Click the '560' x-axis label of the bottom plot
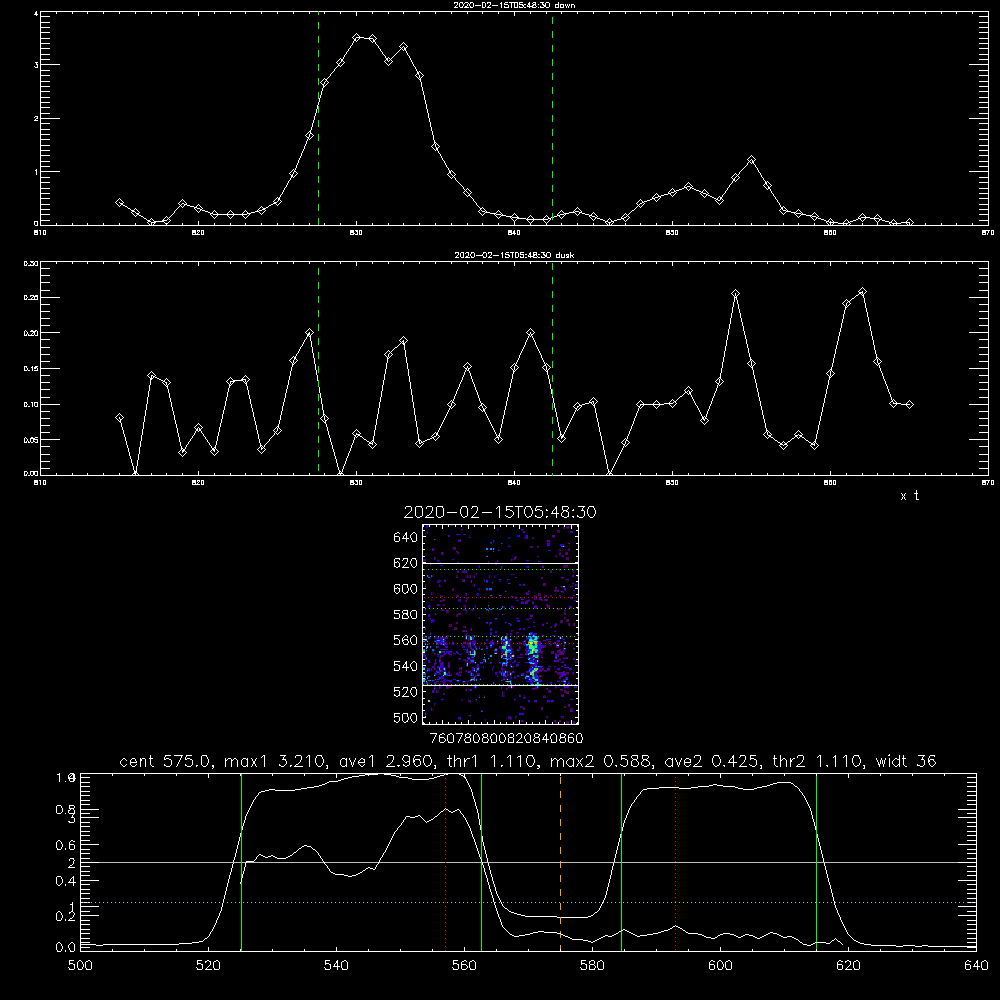This screenshot has height=1000, width=1000. (464, 966)
